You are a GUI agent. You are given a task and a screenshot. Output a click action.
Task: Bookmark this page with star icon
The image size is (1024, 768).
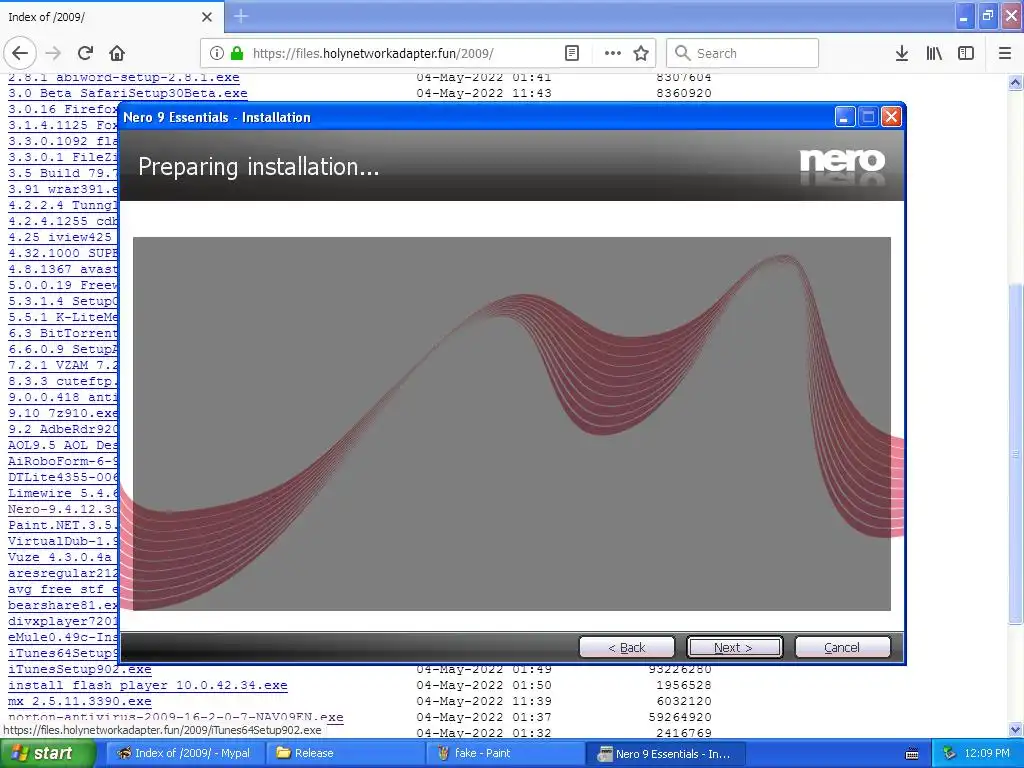(x=641, y=53)
